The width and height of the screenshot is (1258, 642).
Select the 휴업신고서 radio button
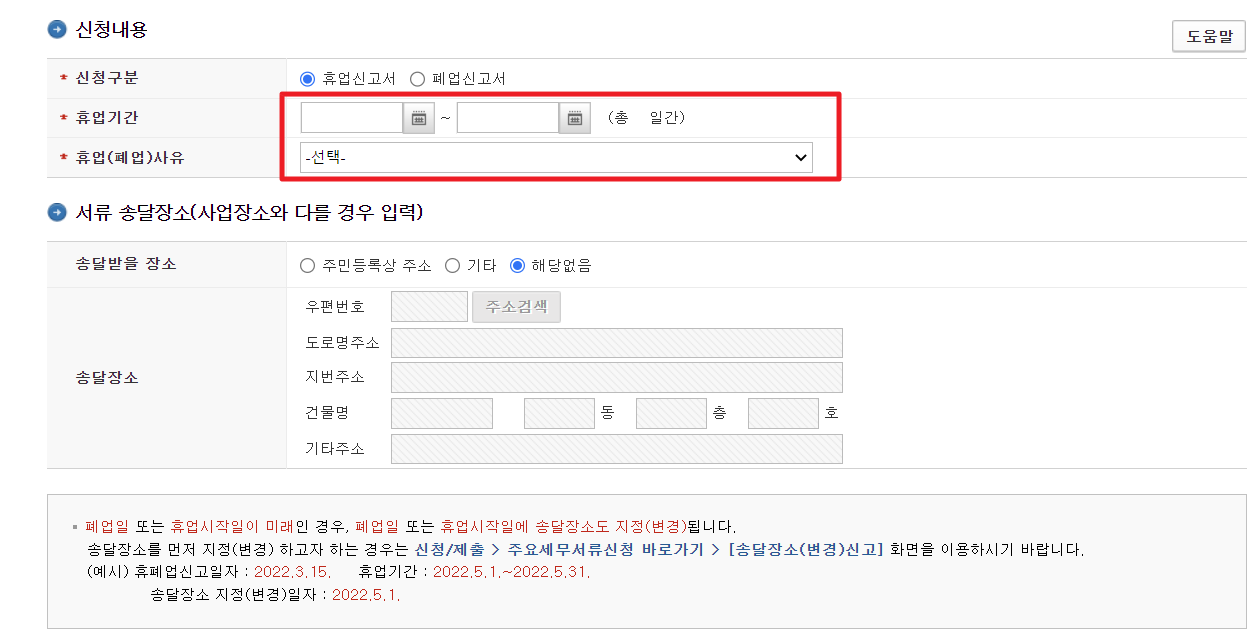click(307, 77)
